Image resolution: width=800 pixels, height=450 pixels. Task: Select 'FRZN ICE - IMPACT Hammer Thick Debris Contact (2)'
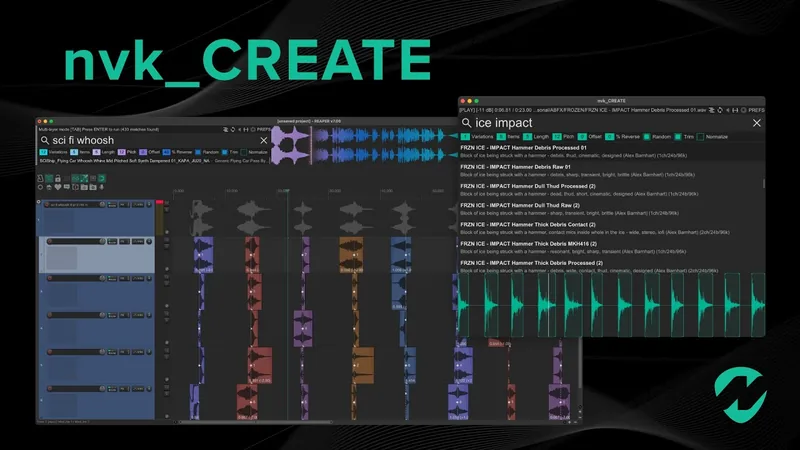pos(610,228)
